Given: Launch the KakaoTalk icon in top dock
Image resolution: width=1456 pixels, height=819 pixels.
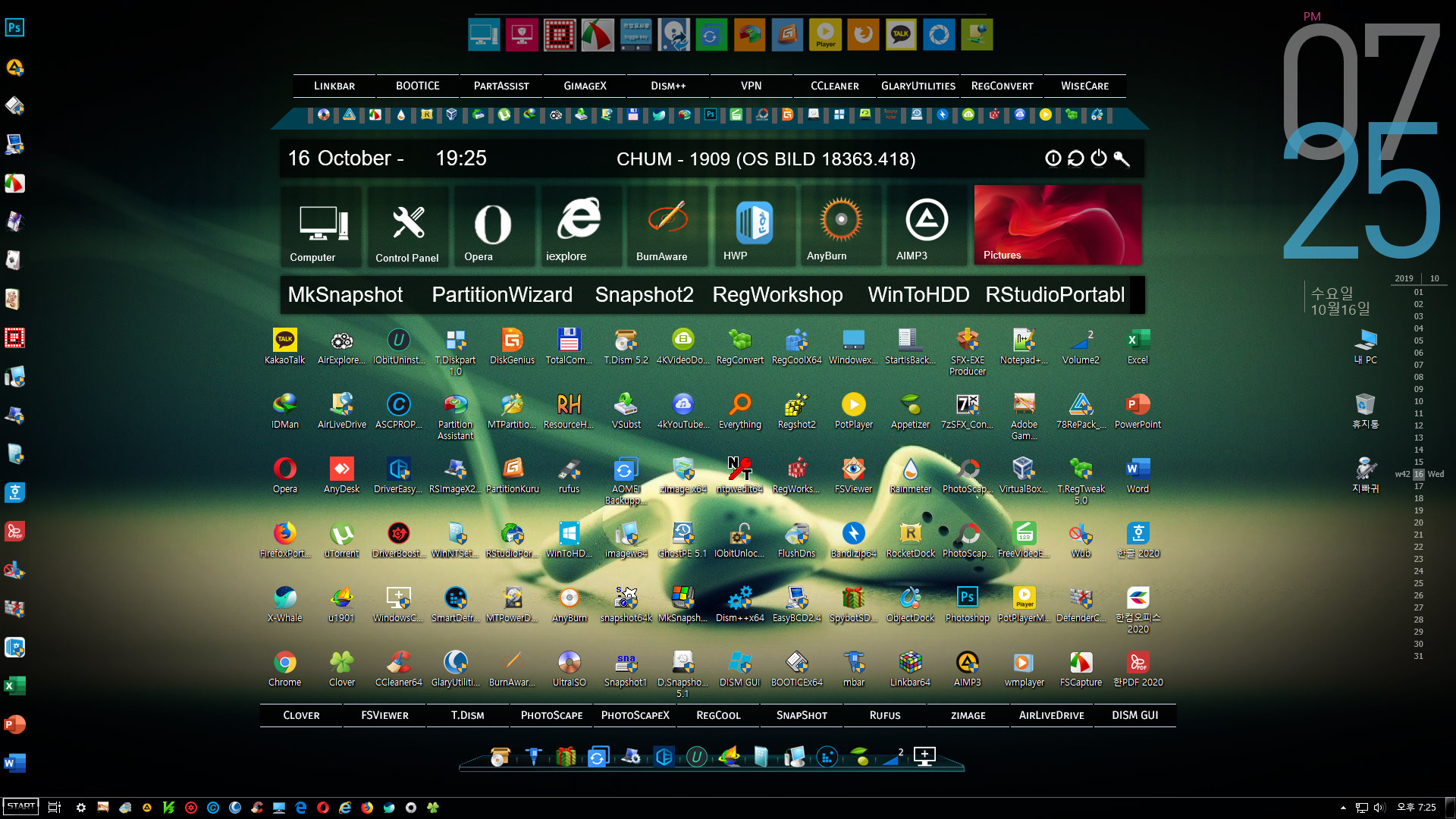Looking at the screenshot, I should (x=901, y=34).
